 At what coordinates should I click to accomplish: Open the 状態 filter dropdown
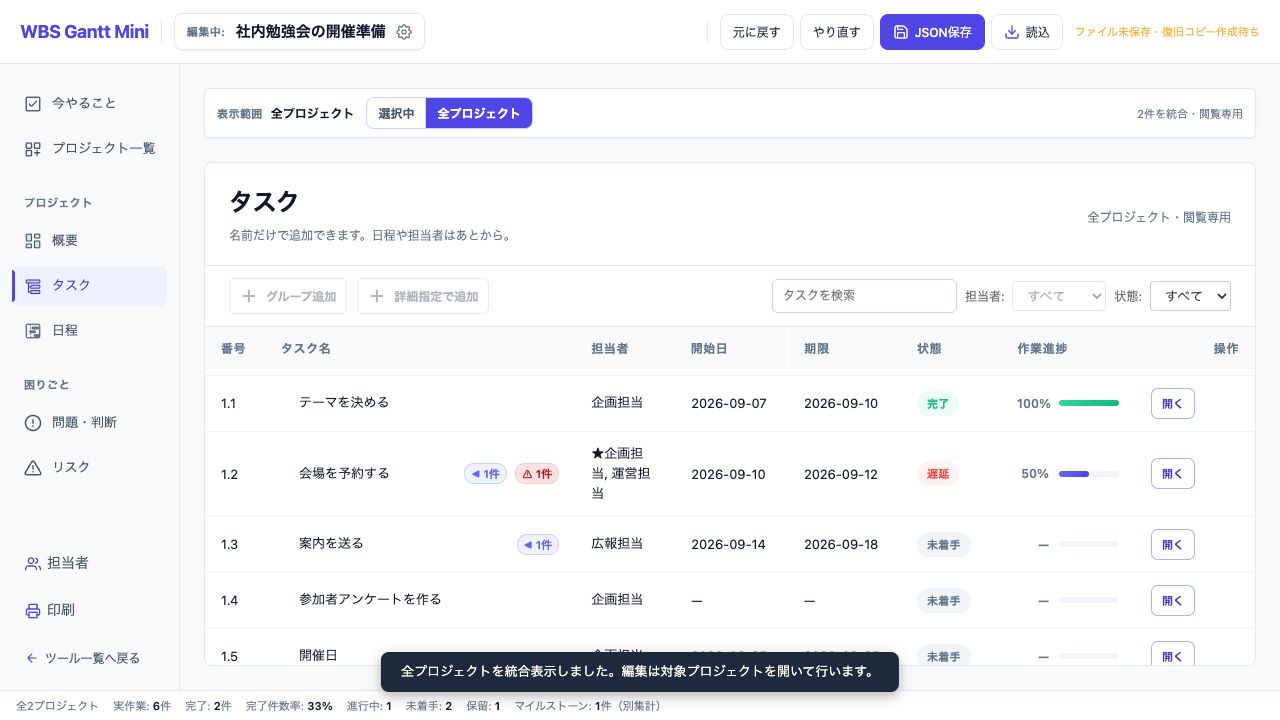click(1190, 296)
